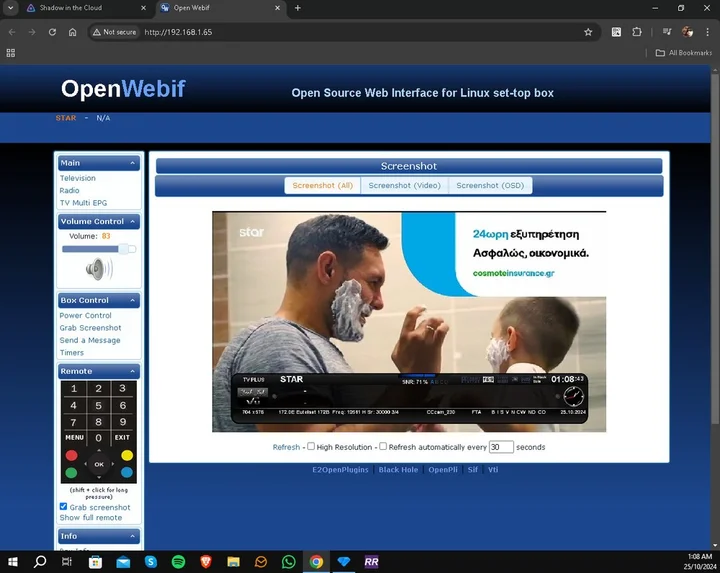This screenshot has width=720, height=573.
Task: Adjust the volume slider handle
Action: coord(123,249)
